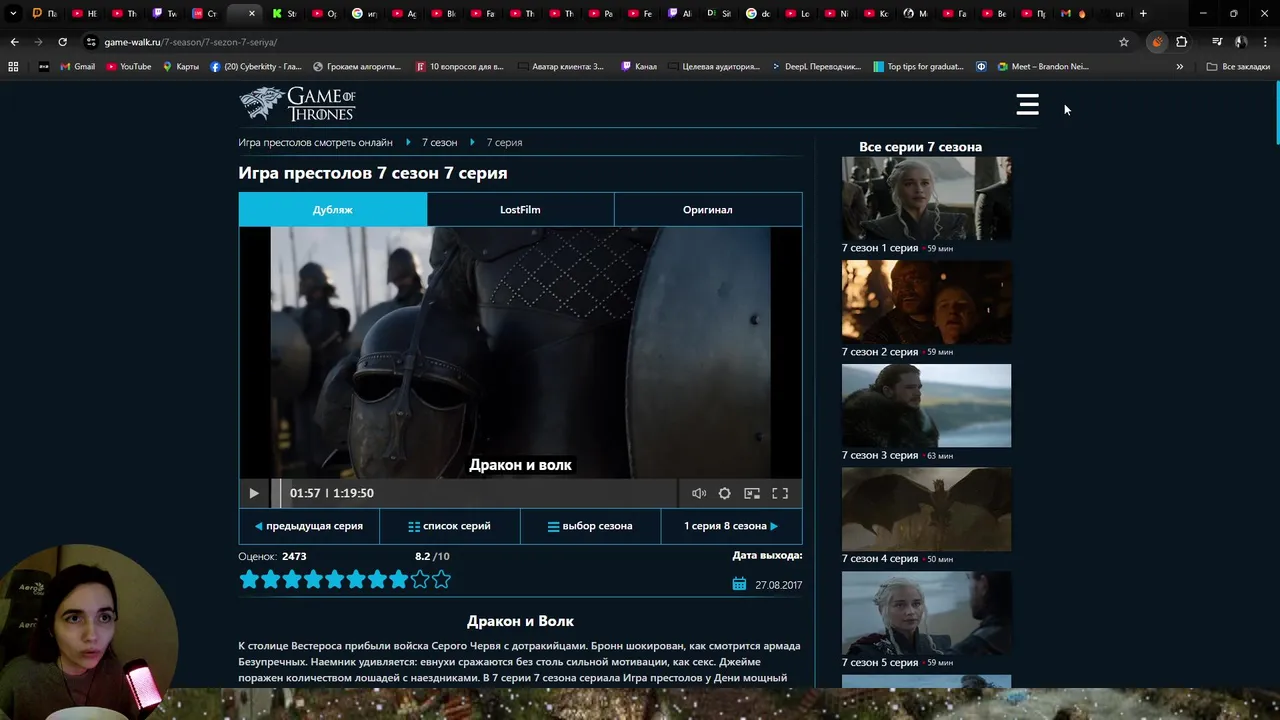Open 7 сезон 4 серия thumbnail
The image size is (1280, 720).
click(926, 509)
